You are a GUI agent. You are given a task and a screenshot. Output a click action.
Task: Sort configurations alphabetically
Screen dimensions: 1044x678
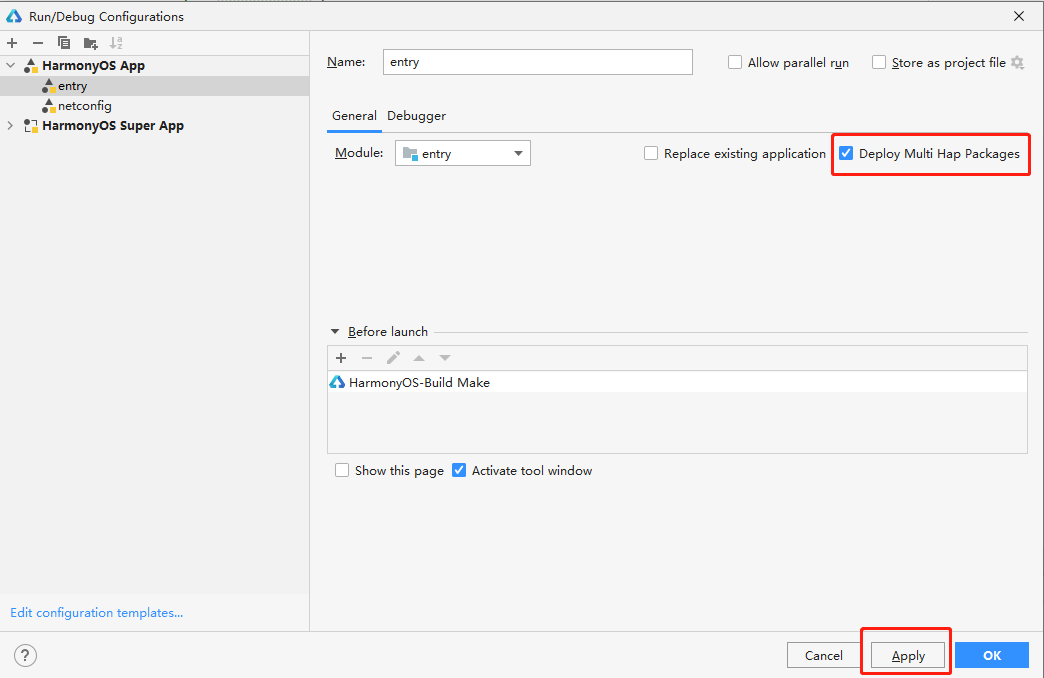pyautogui.click(x=117, y=43)
